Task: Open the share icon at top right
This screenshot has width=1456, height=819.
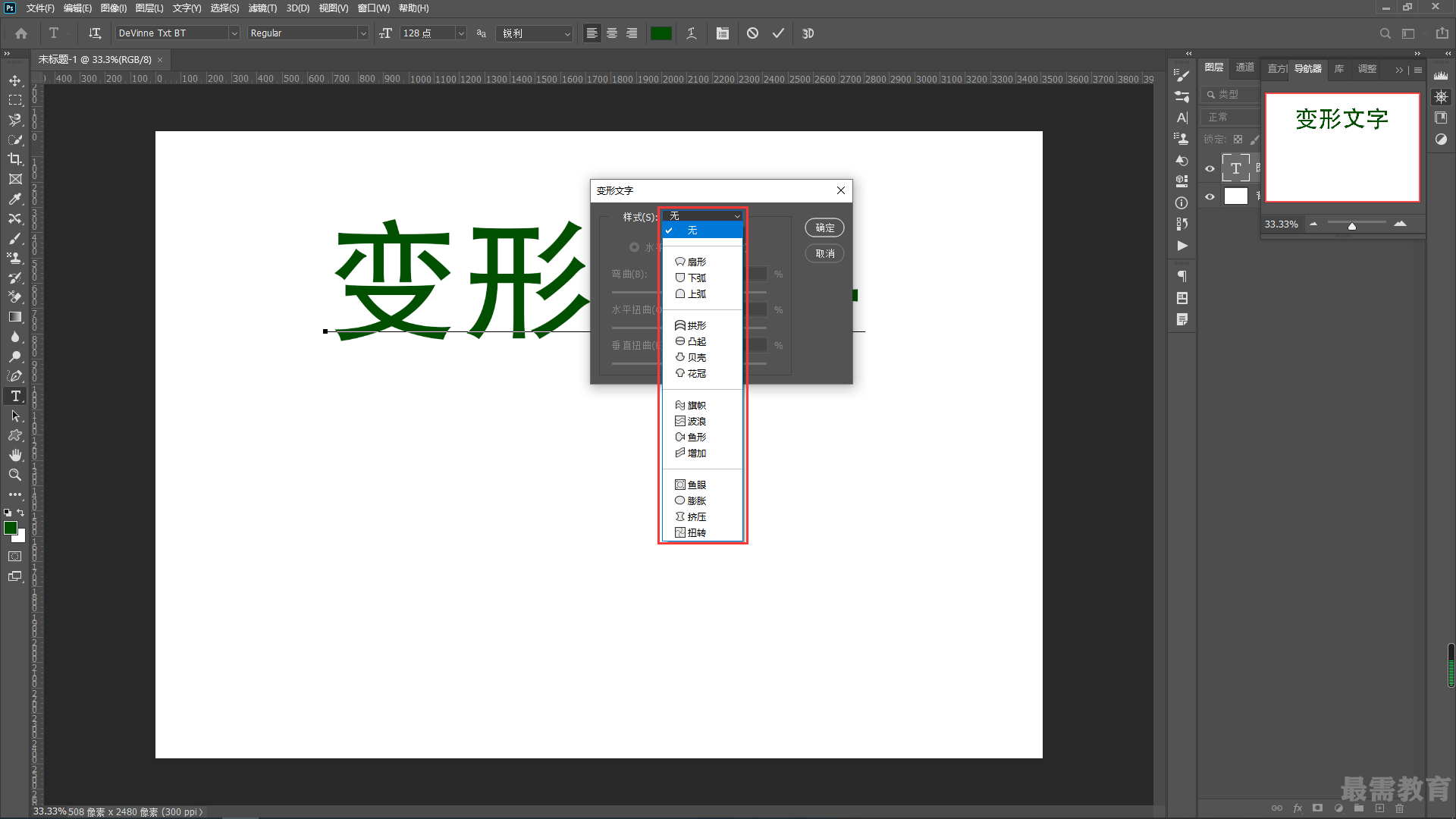Action: (x=1442, y=33)
